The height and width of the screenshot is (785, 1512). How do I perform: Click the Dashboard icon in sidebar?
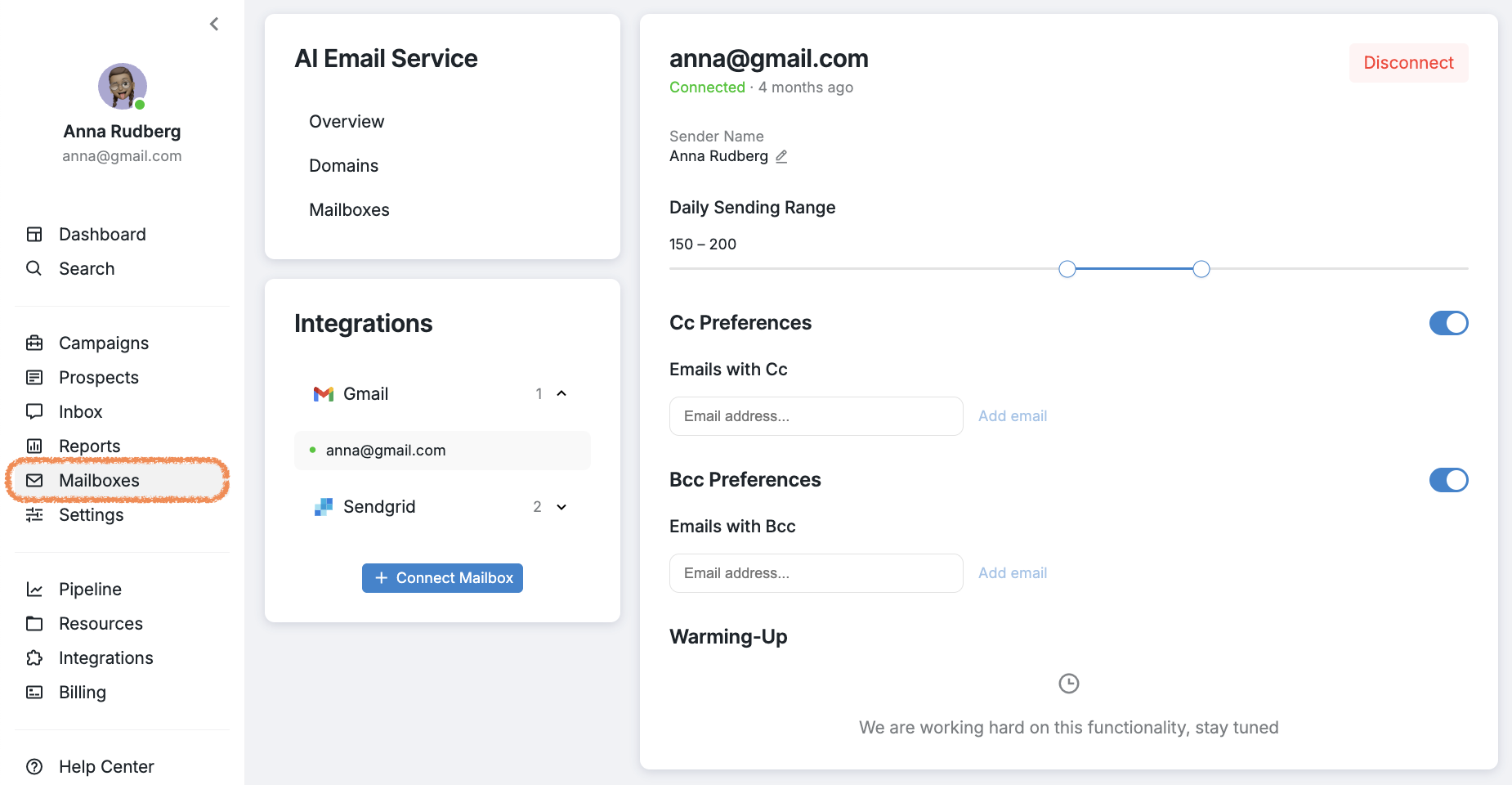point(34,235)
